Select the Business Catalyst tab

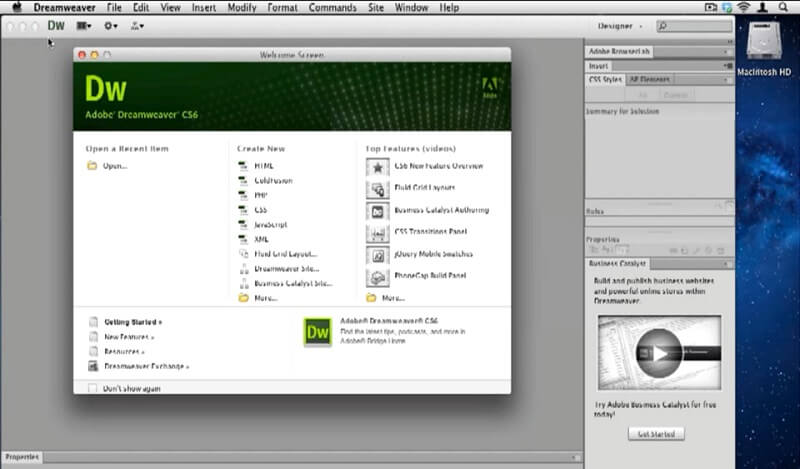617,264
